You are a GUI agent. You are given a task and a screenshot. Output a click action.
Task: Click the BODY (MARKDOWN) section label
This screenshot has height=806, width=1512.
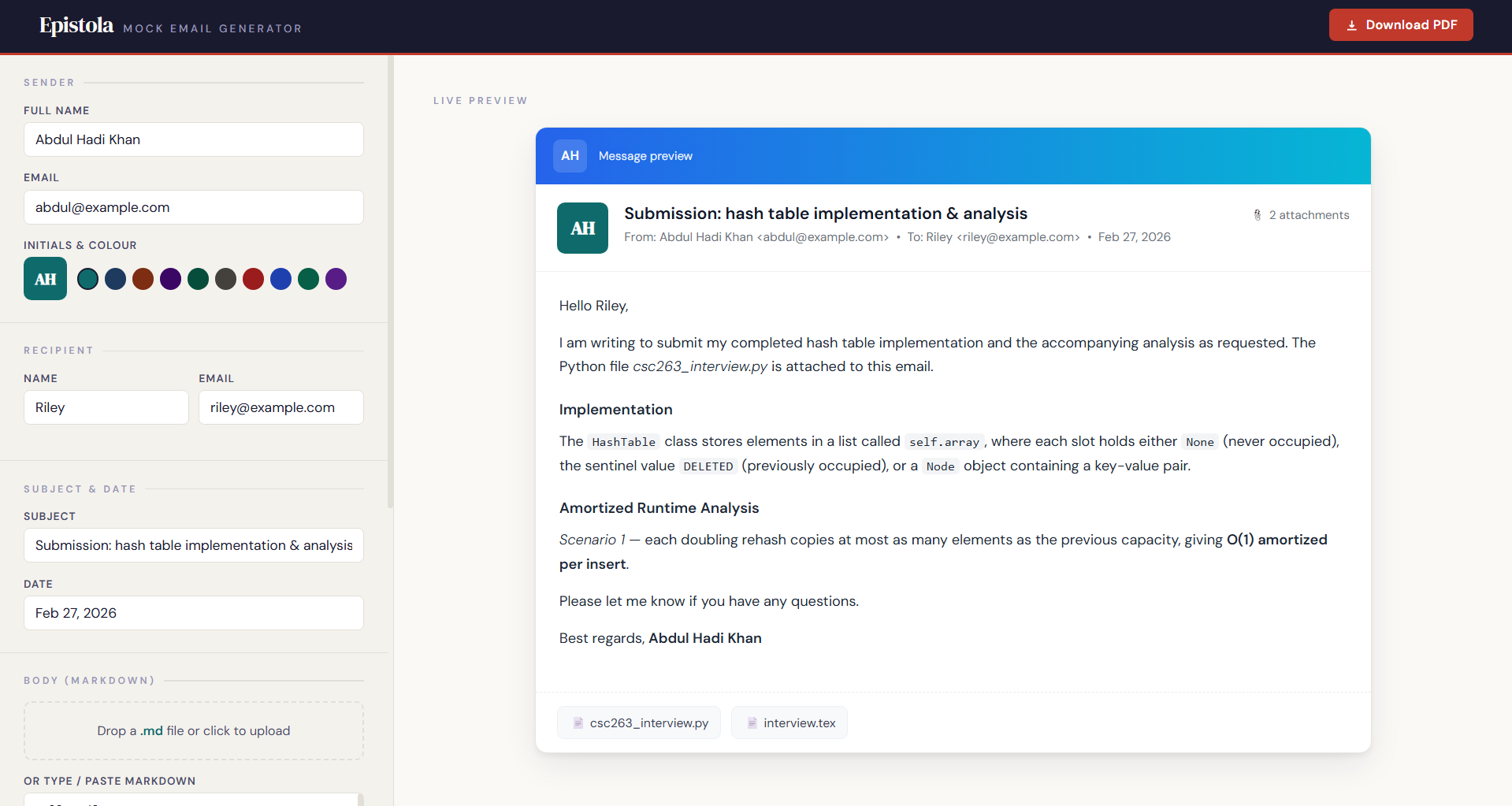click(89, 680)
